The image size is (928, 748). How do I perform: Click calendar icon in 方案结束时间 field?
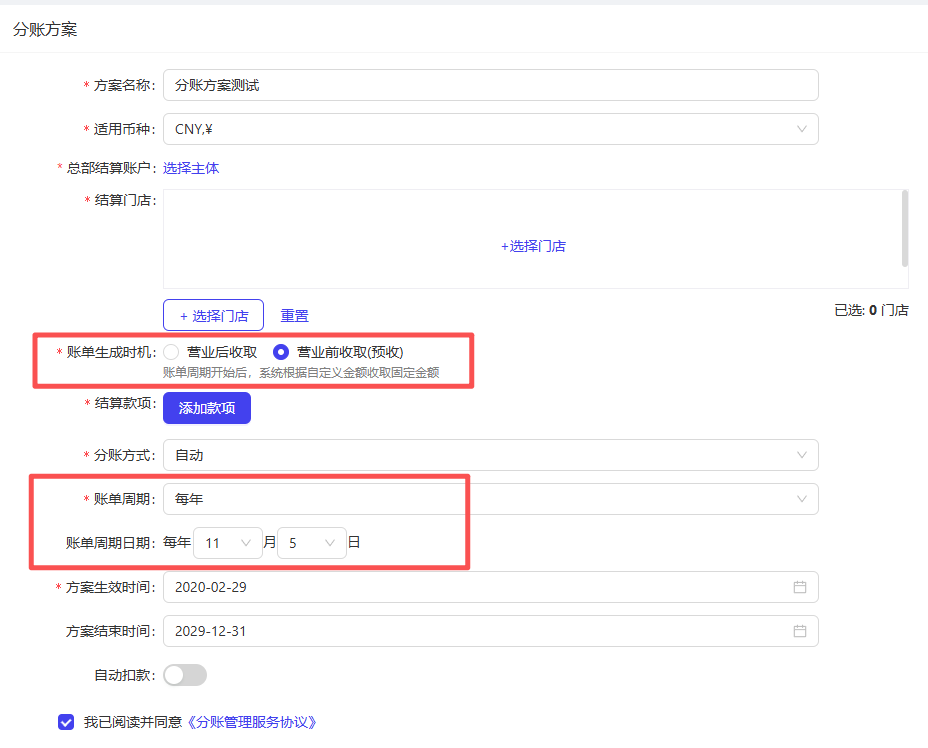pos(799,631)
